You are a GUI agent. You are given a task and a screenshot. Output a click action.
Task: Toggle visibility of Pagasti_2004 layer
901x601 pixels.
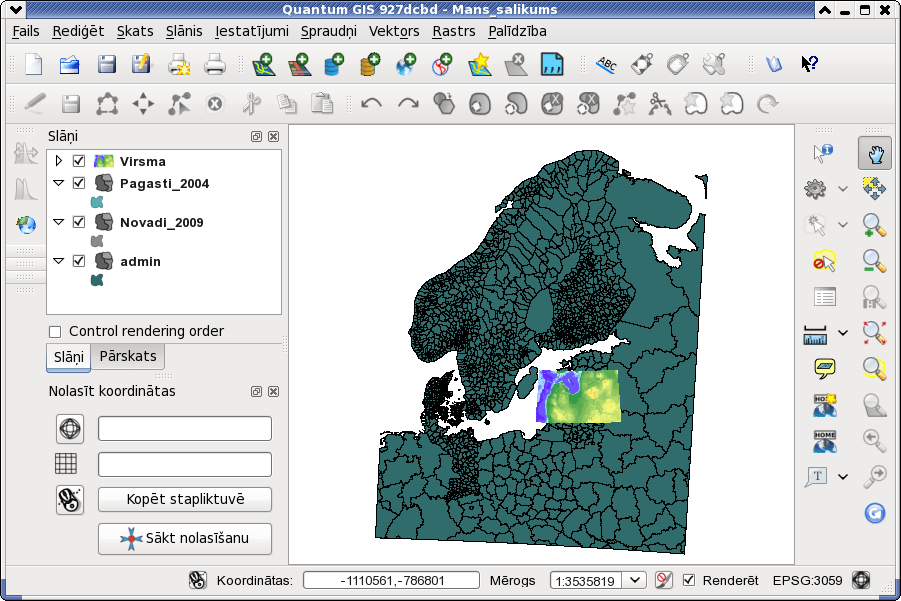click(79, 183)
